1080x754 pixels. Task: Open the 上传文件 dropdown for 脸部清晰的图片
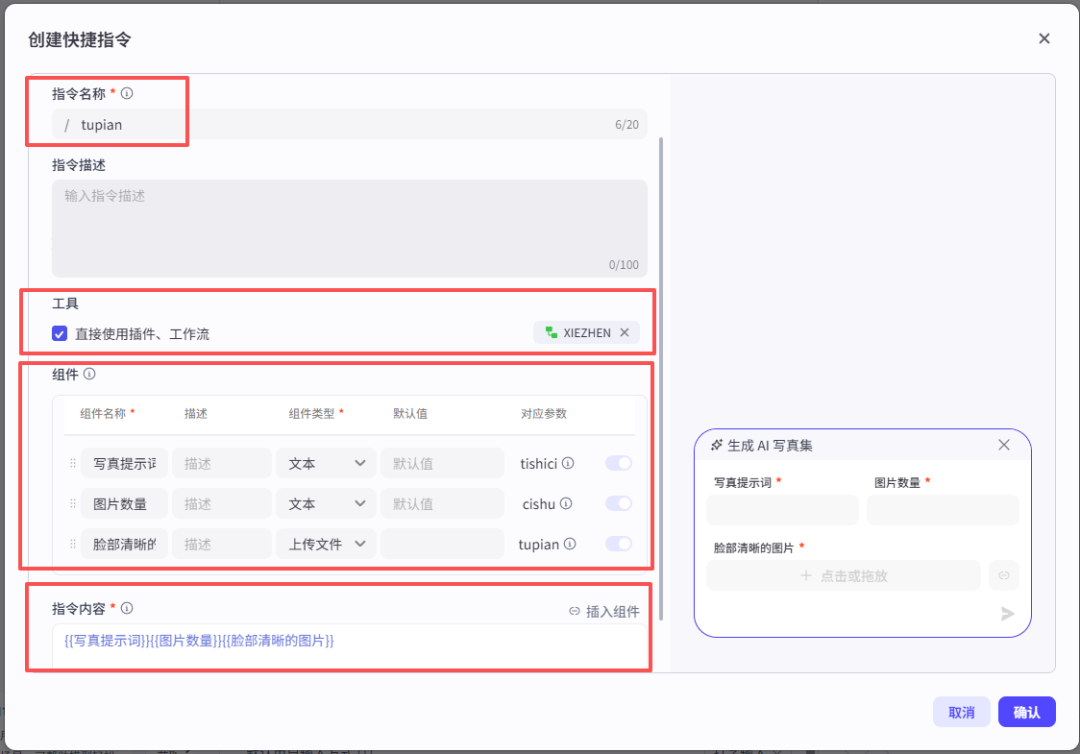327,543
